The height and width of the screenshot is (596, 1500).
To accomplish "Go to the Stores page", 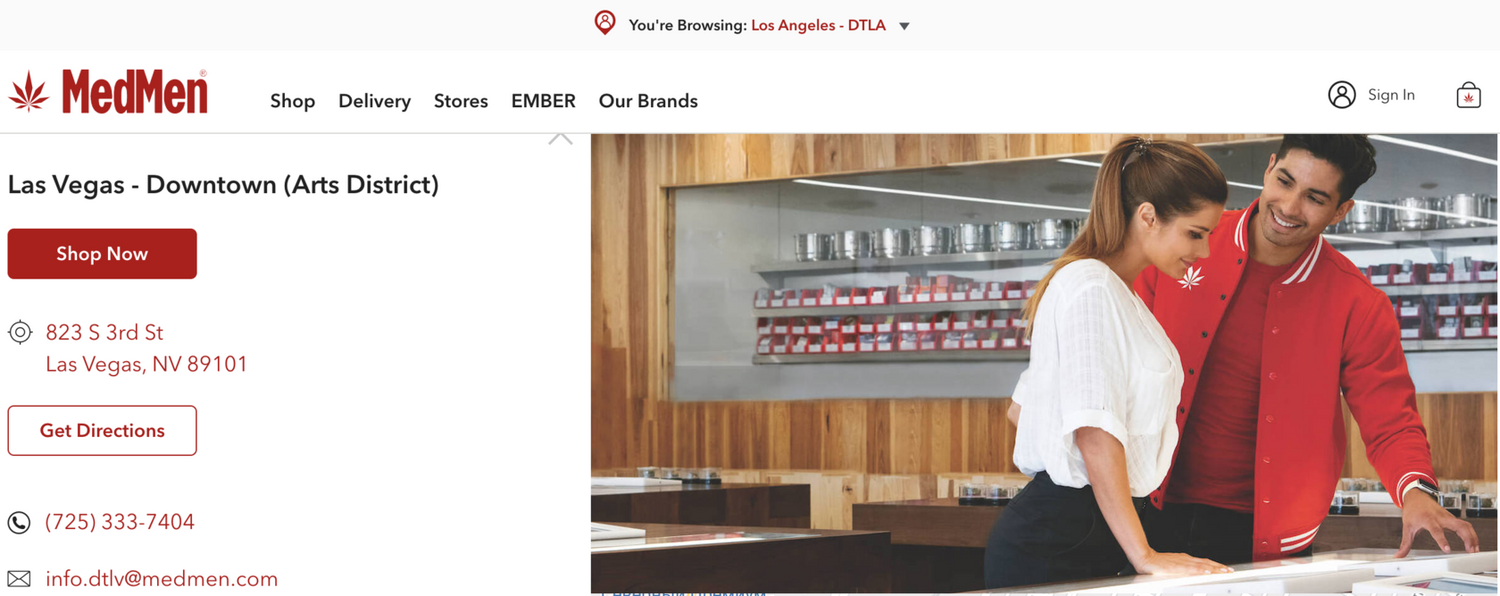I will pyautogui.click(x=461, y=101).
